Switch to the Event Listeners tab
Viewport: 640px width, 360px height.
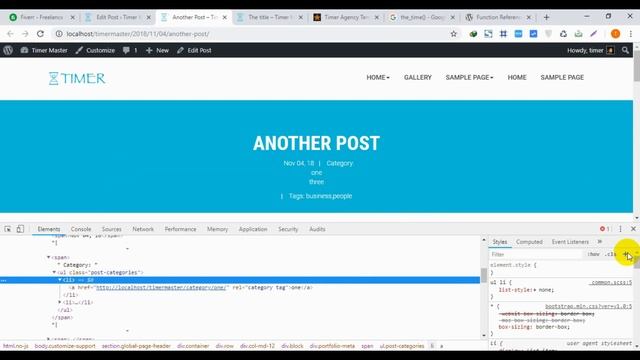570,242
